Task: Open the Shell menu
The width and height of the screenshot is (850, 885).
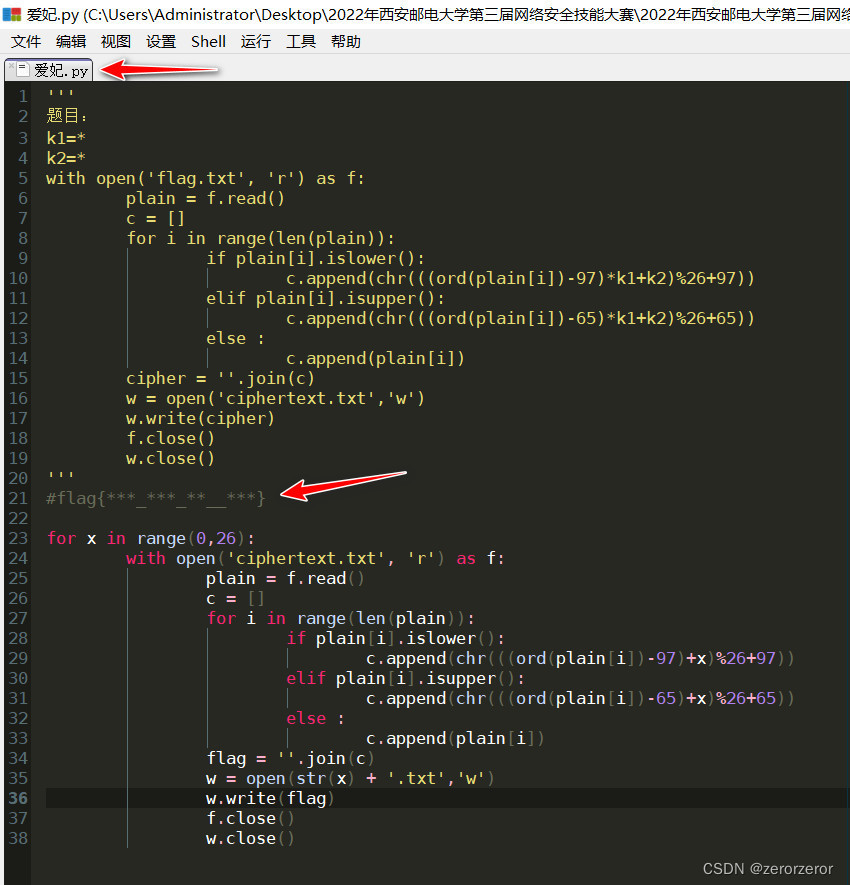Action: click(208, 42)
